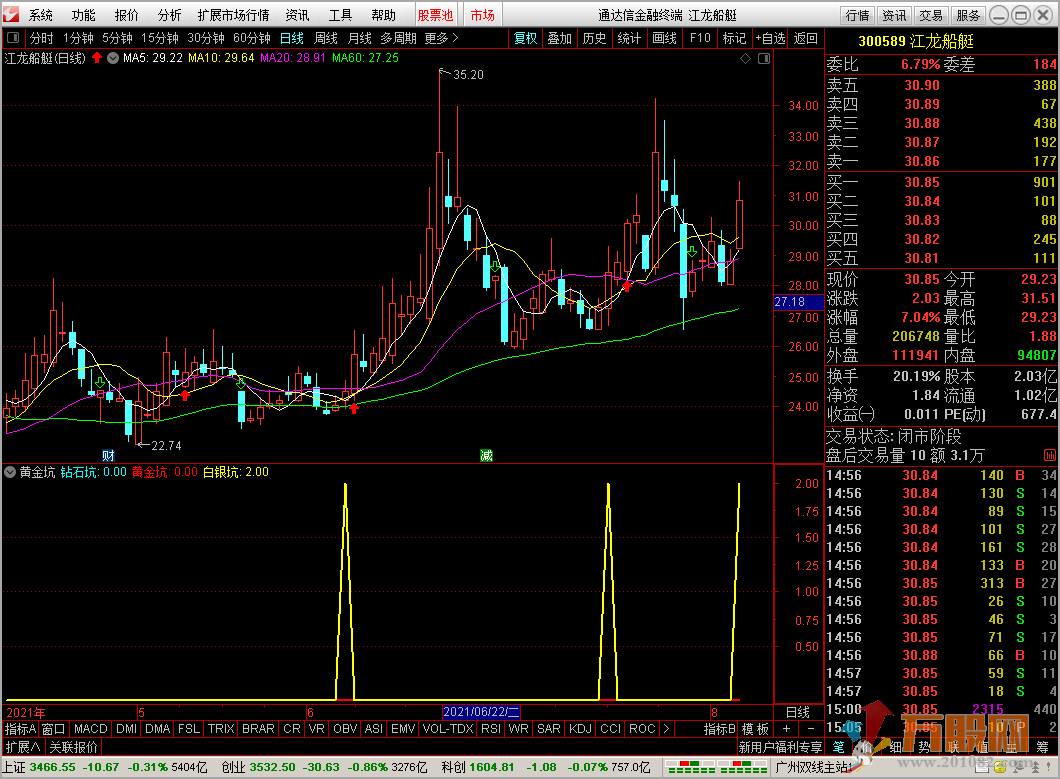Open the 新用户福利专享 link
Screen dimensions: 1060x779
[x=780, y=747]
